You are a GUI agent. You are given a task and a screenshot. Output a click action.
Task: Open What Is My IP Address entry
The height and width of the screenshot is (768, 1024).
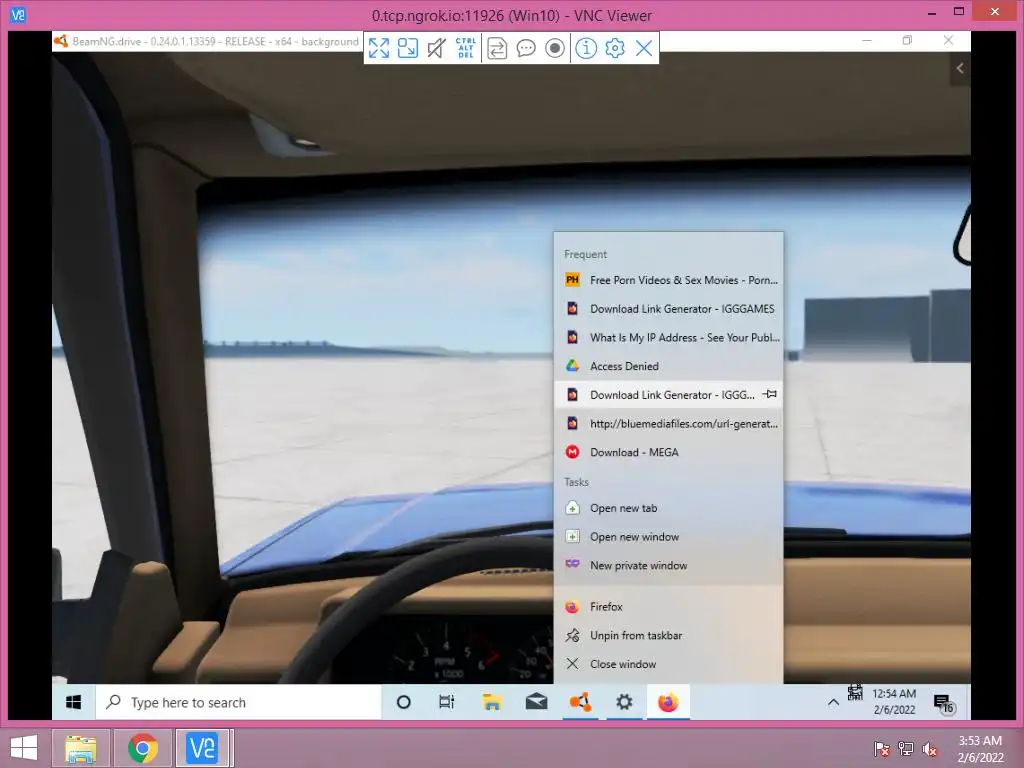(x=668, y=338)
